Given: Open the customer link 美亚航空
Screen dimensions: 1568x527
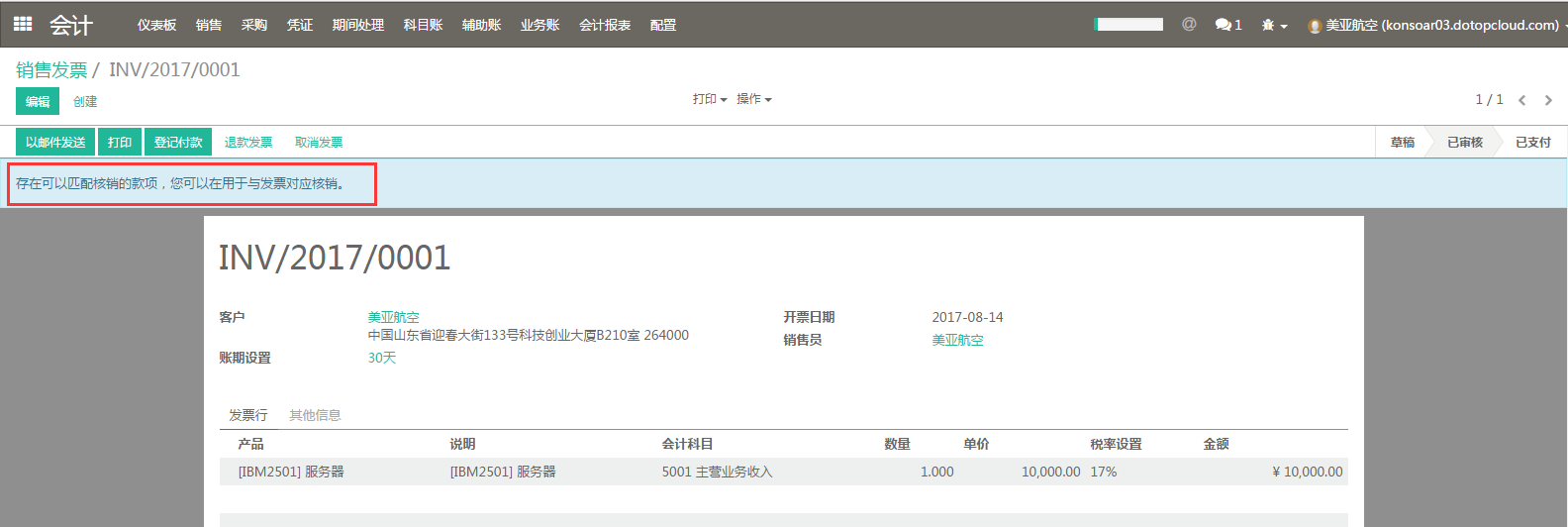Looking at the screenshot, I should click(394, 317).
